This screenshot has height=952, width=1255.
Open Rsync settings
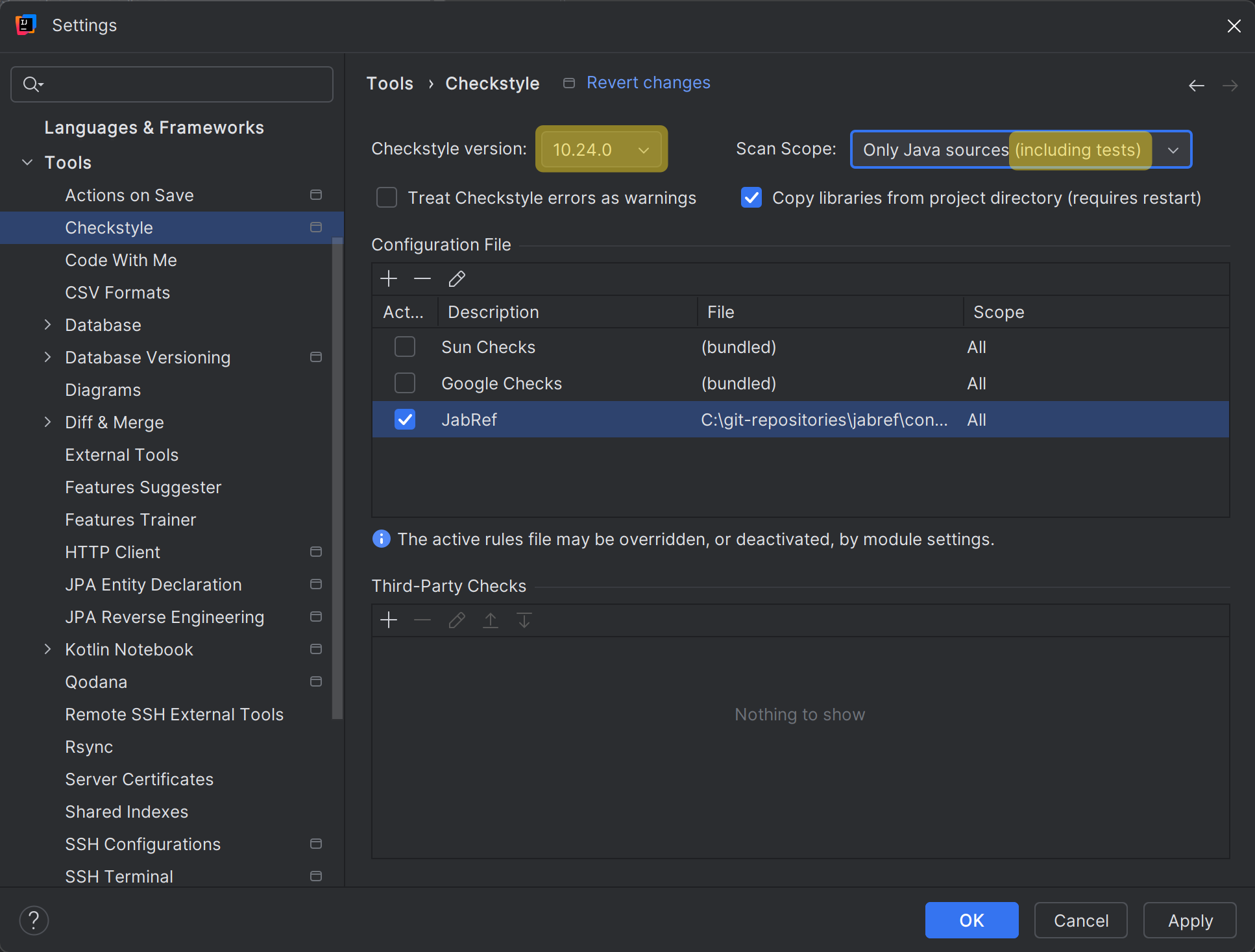[172, 746]
